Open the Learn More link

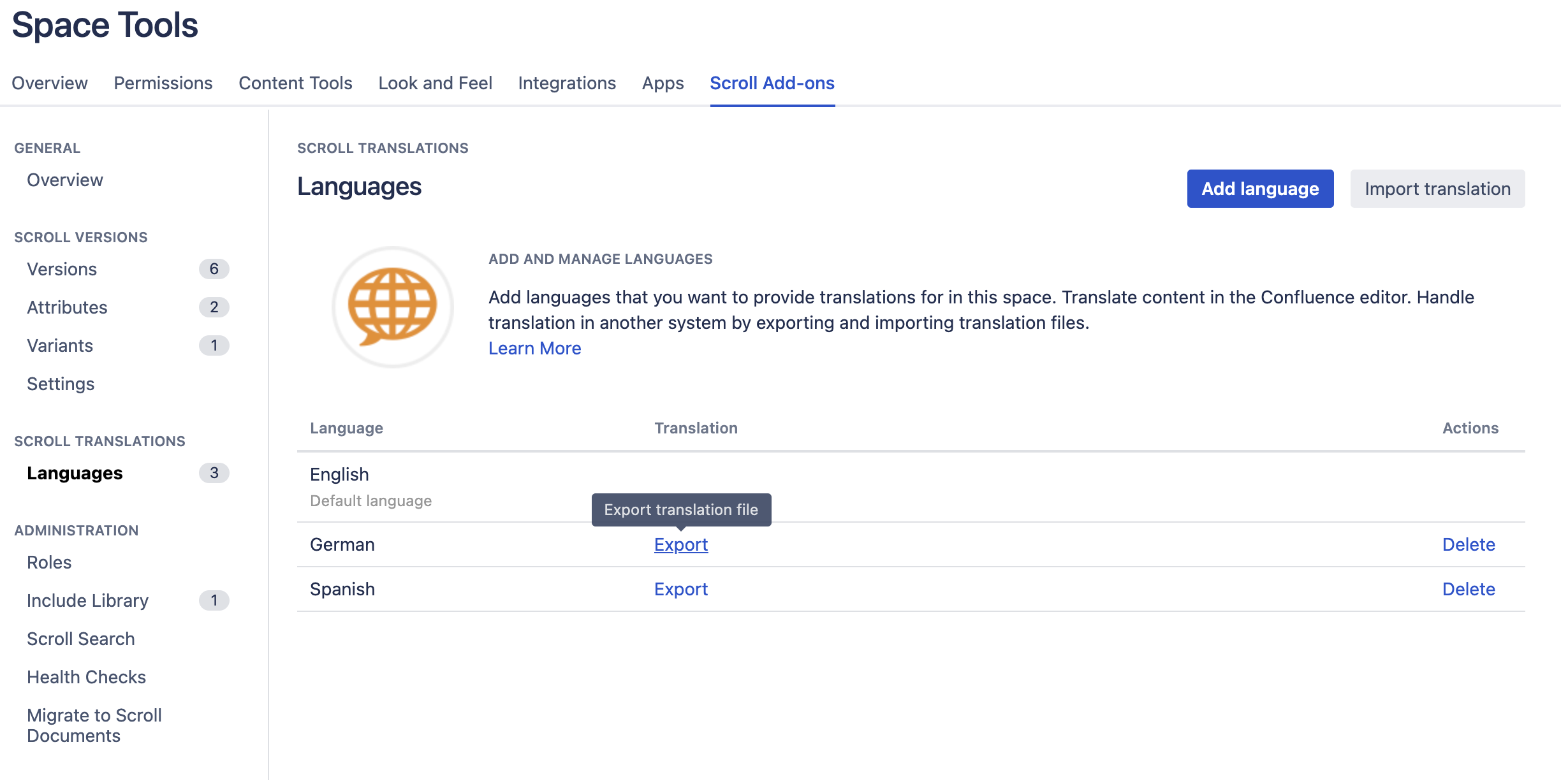tap(534, 348)
